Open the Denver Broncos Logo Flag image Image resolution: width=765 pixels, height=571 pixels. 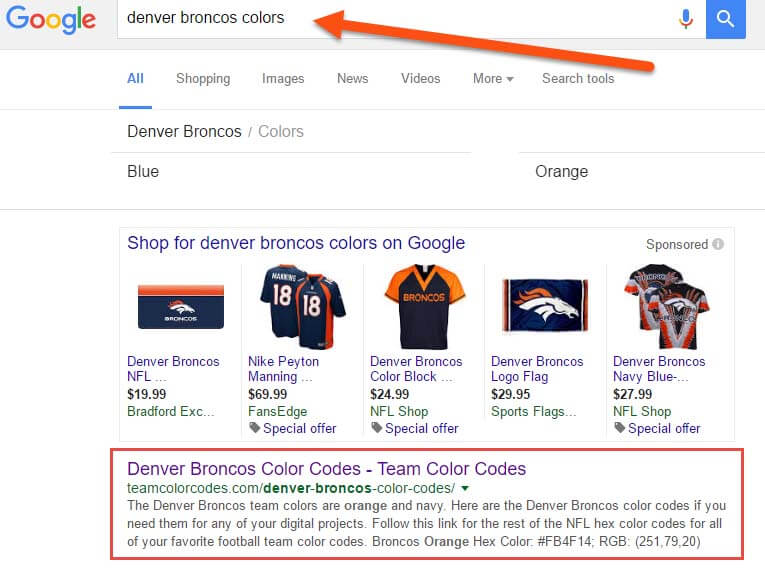(545, 306)
